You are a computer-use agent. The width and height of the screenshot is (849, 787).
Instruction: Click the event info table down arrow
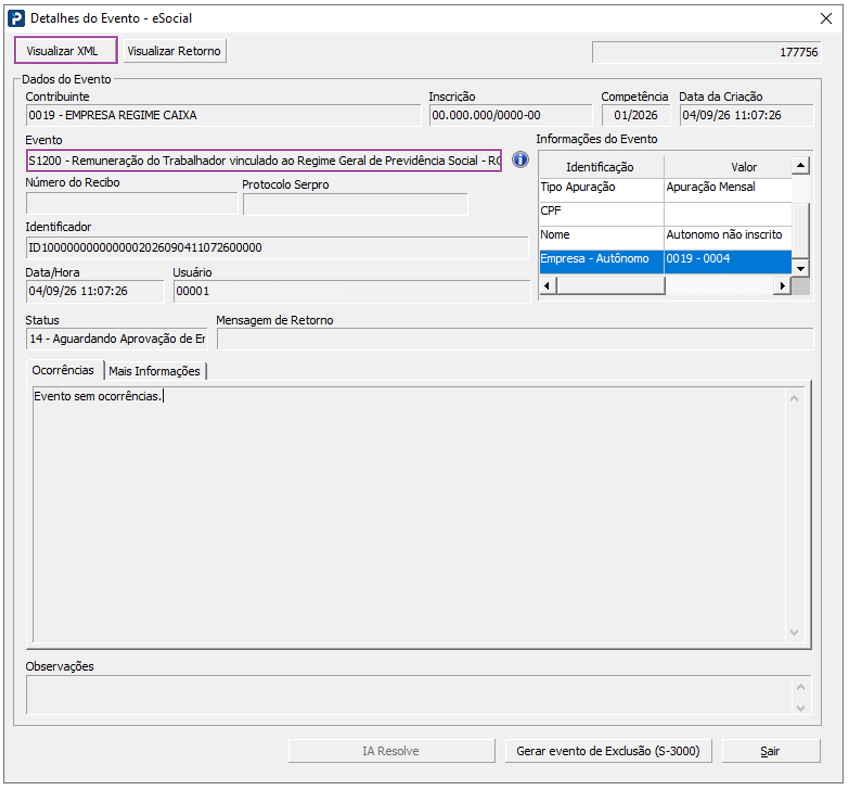pyautogui.click(x=800, y=269)
